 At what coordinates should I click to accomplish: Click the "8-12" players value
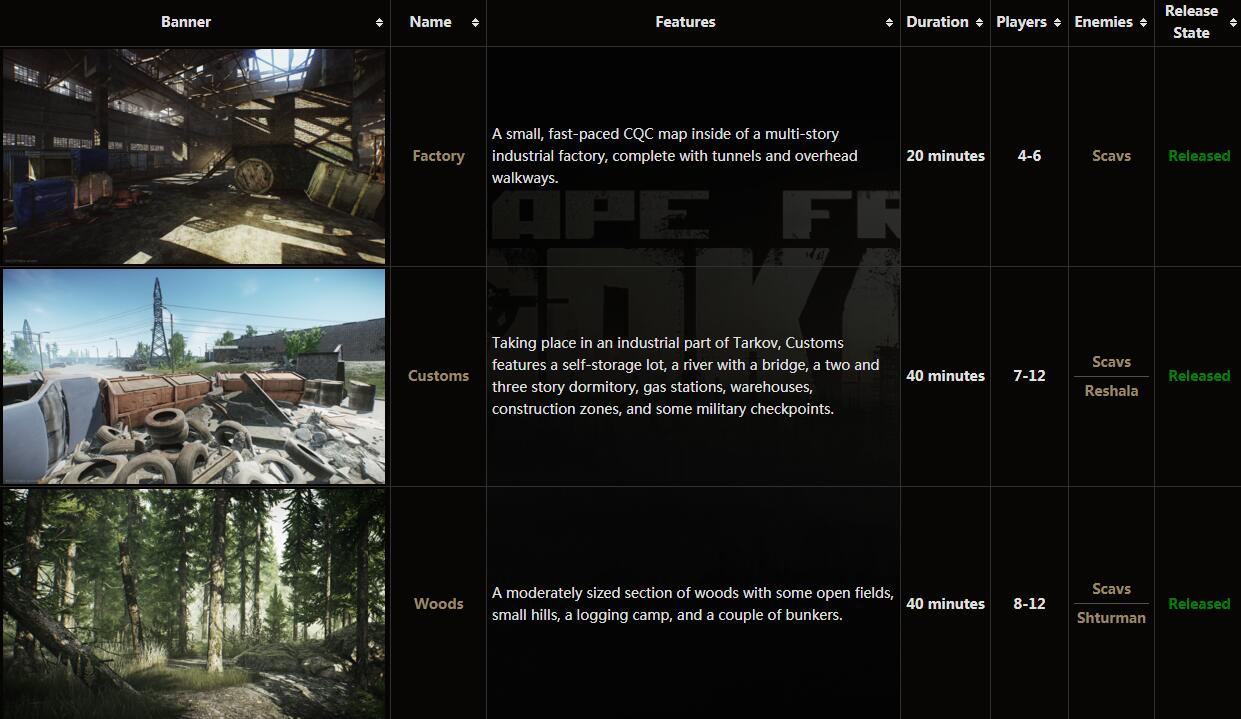[x=1029, y=604]
